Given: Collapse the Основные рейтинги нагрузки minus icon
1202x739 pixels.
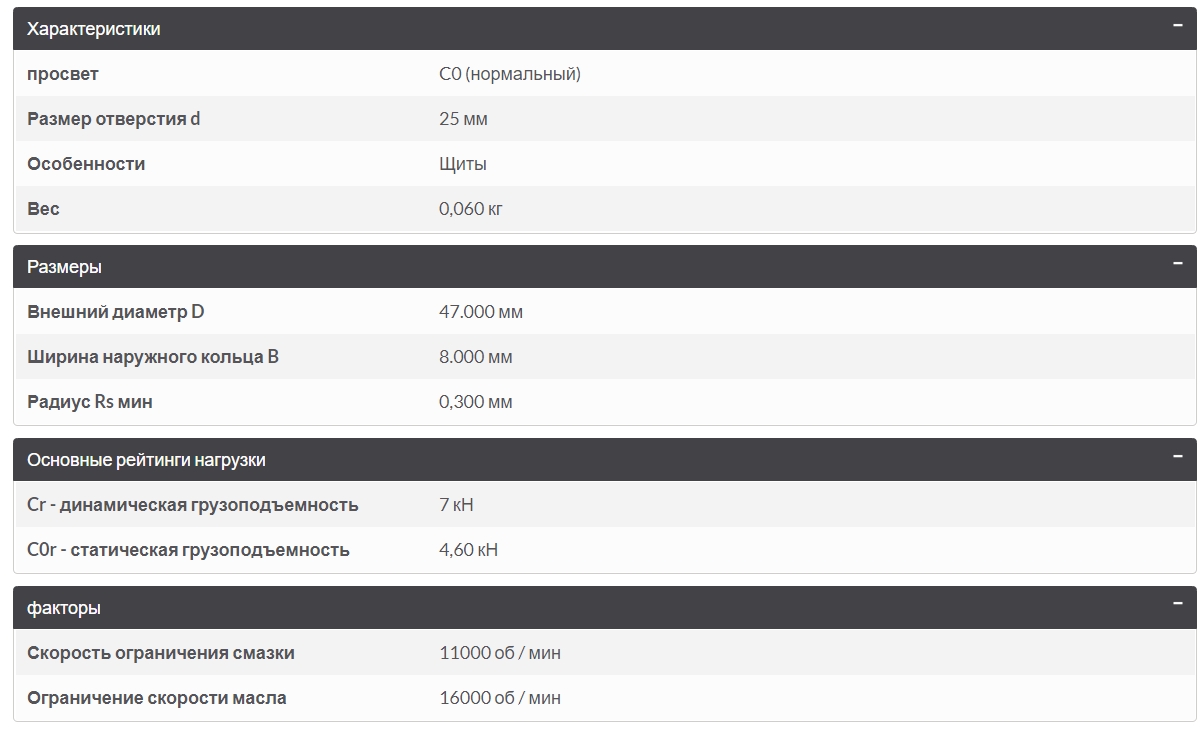Looking at the screenshot, I should pos(1178,457).
